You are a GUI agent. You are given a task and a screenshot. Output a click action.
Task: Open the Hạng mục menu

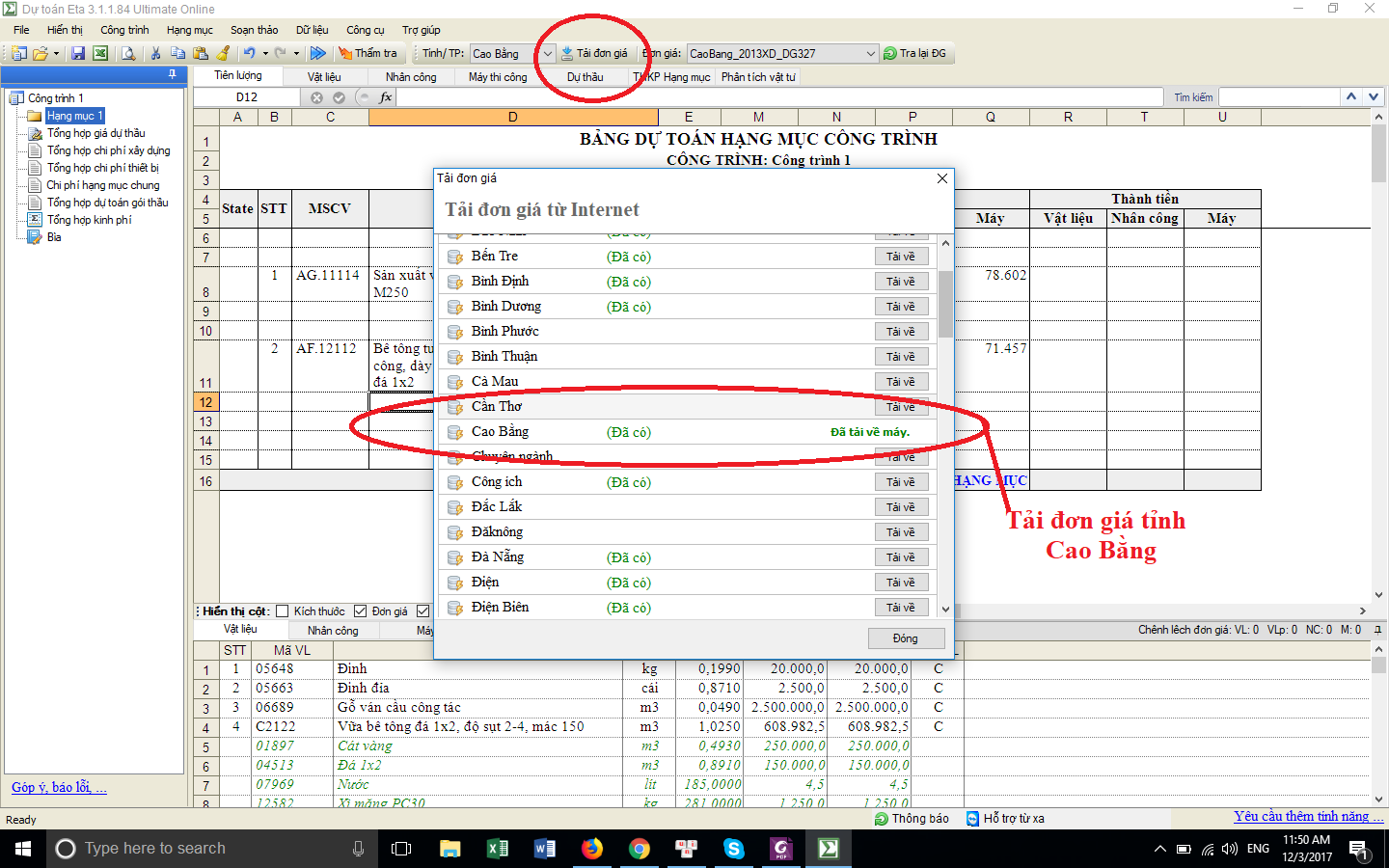189,30
